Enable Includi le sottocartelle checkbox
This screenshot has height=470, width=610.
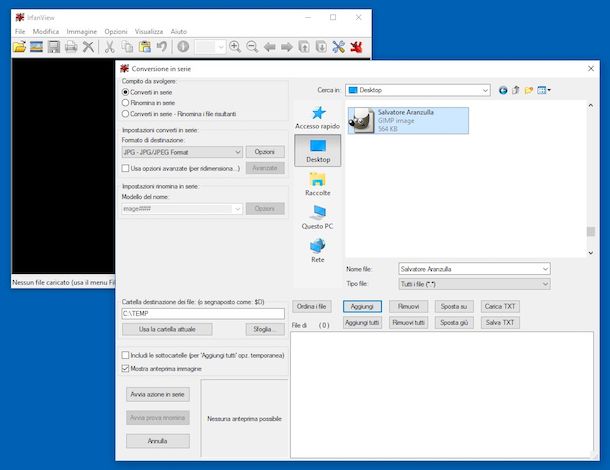point(125,355)
